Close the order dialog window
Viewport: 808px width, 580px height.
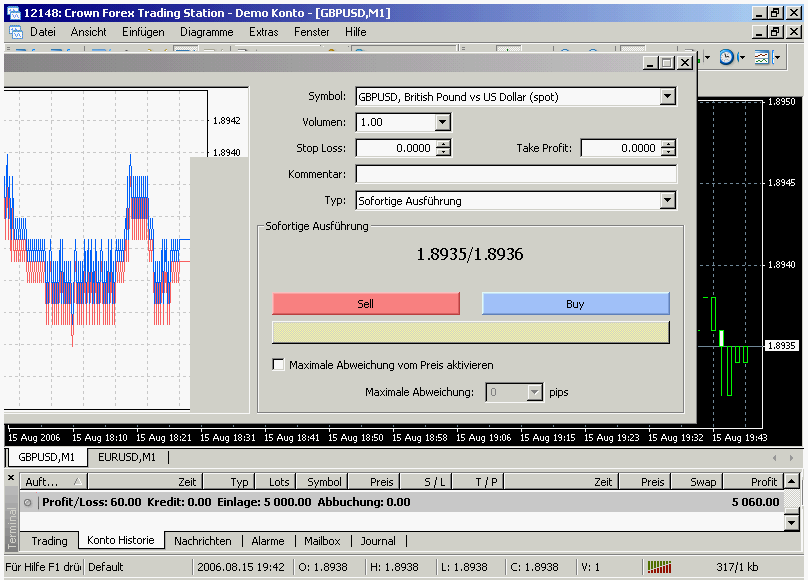[x=685, y=62]
